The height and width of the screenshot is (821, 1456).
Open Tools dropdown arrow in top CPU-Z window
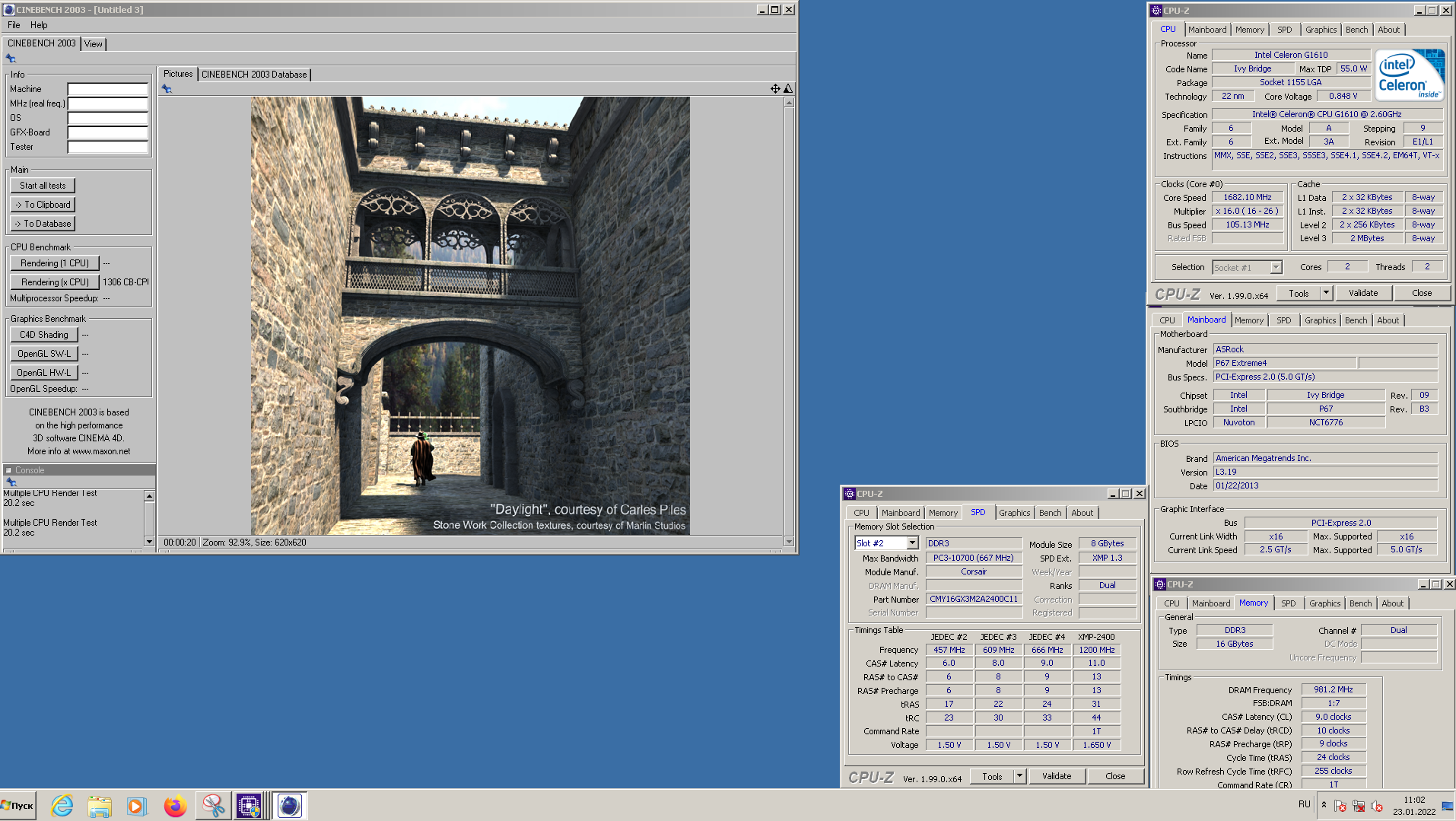(1326, 293)
